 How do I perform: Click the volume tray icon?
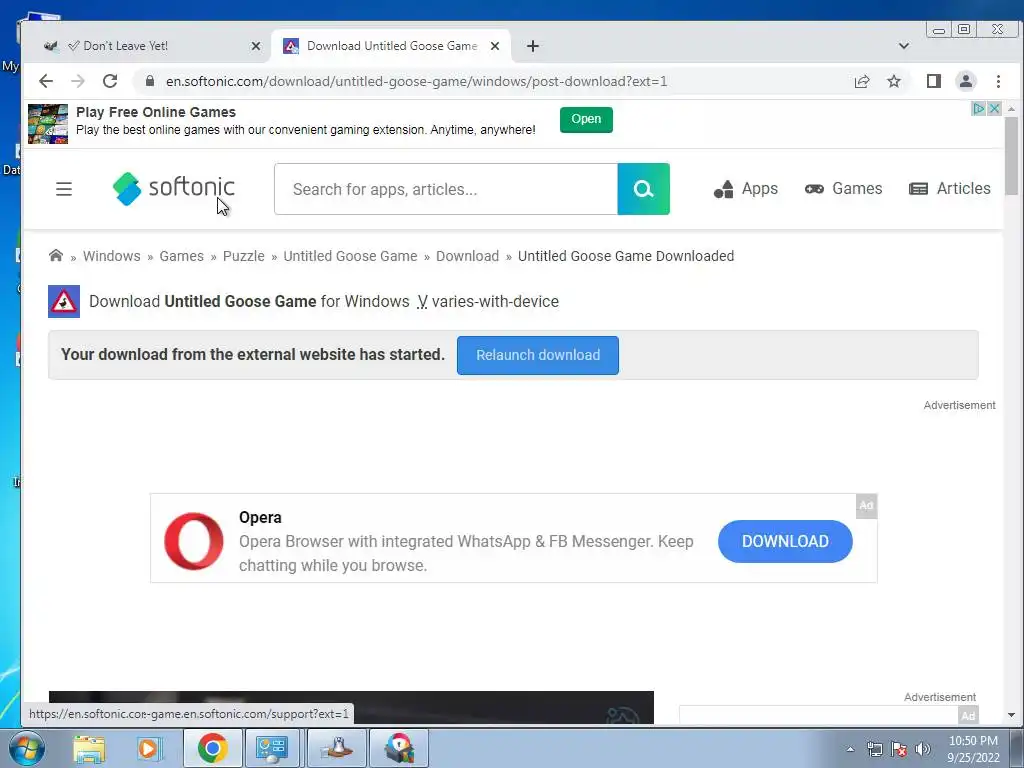[x=923, y=749]
